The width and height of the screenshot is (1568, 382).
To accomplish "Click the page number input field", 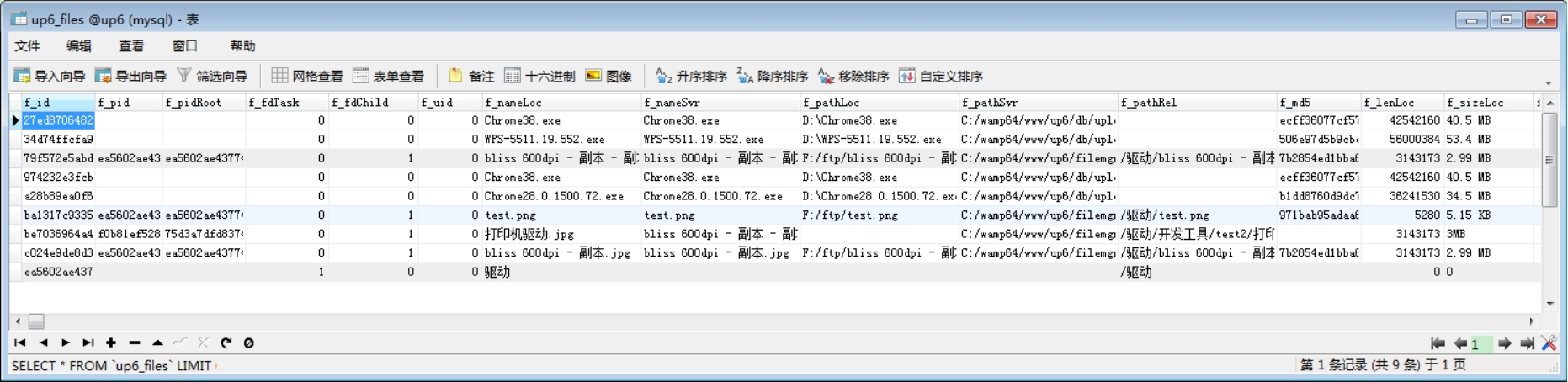I will pos(1480,343).
